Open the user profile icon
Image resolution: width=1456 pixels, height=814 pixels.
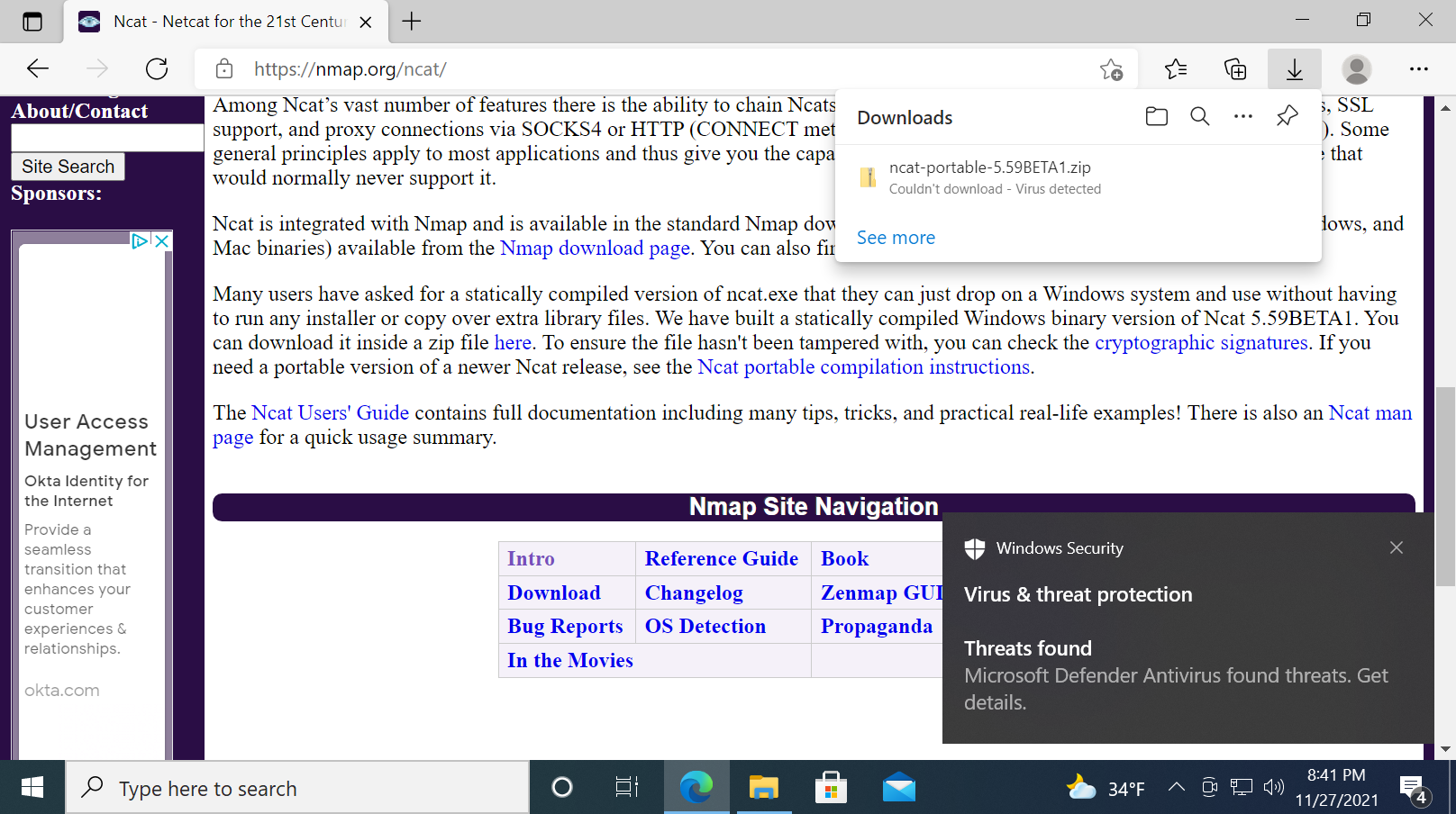pos(1356,69)
